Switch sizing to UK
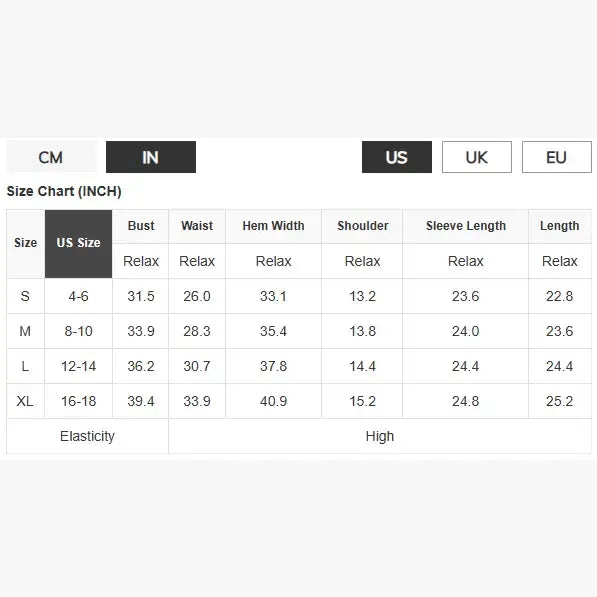Image resolution: width=597 pixels, height=597 pixels. pyautogui.click(x=477, y=157)
